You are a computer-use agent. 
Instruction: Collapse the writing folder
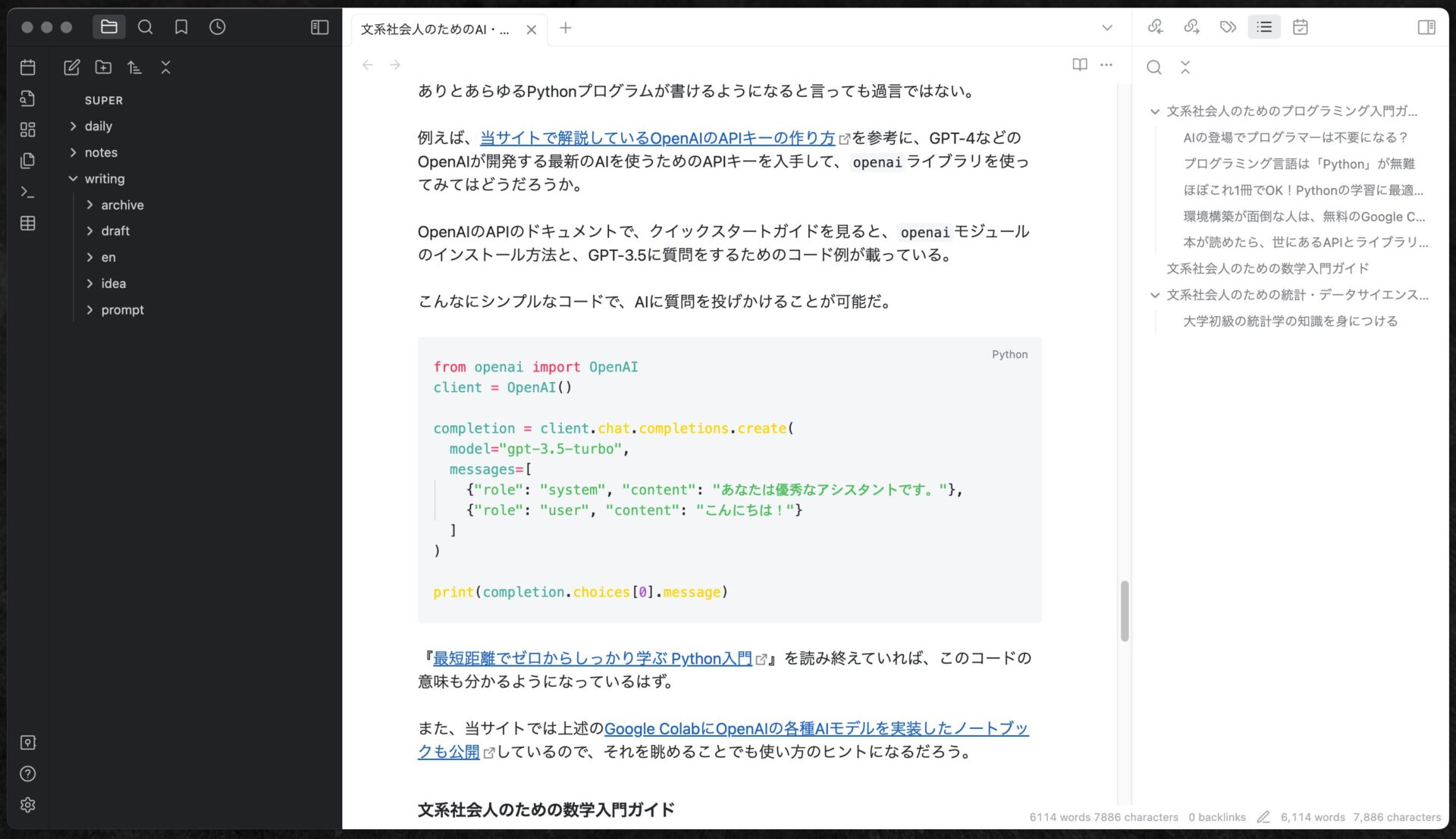tap(105, 179)
